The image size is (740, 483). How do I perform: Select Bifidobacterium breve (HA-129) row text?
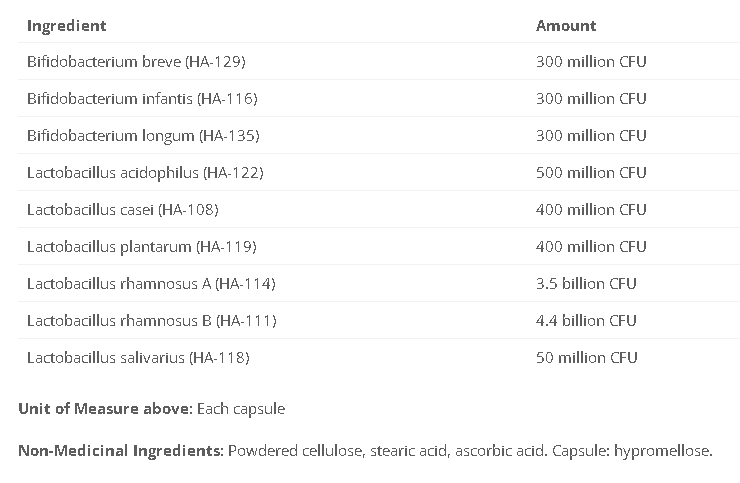[136, 61]
